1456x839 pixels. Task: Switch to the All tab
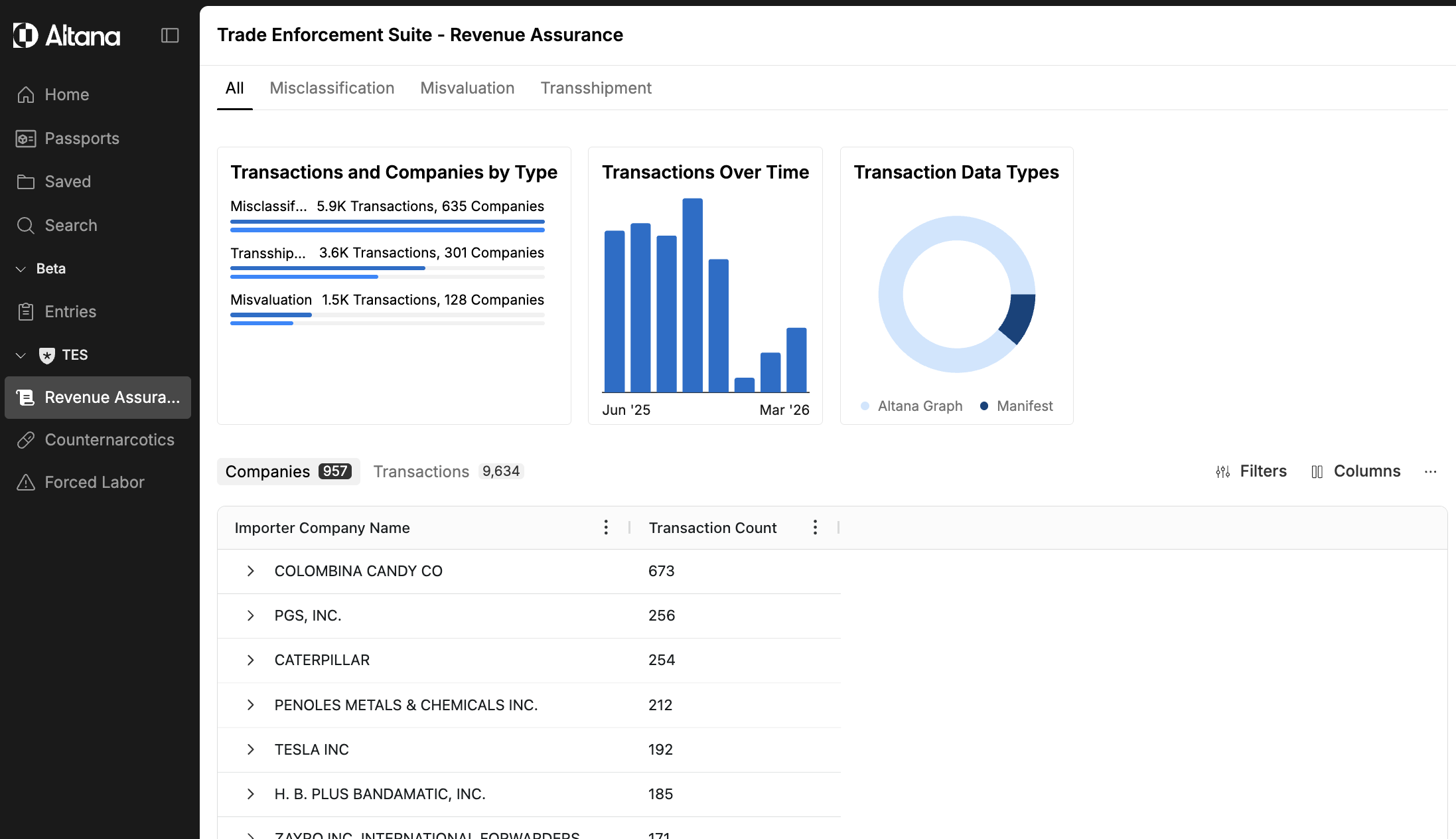click(x=234, y=88)
